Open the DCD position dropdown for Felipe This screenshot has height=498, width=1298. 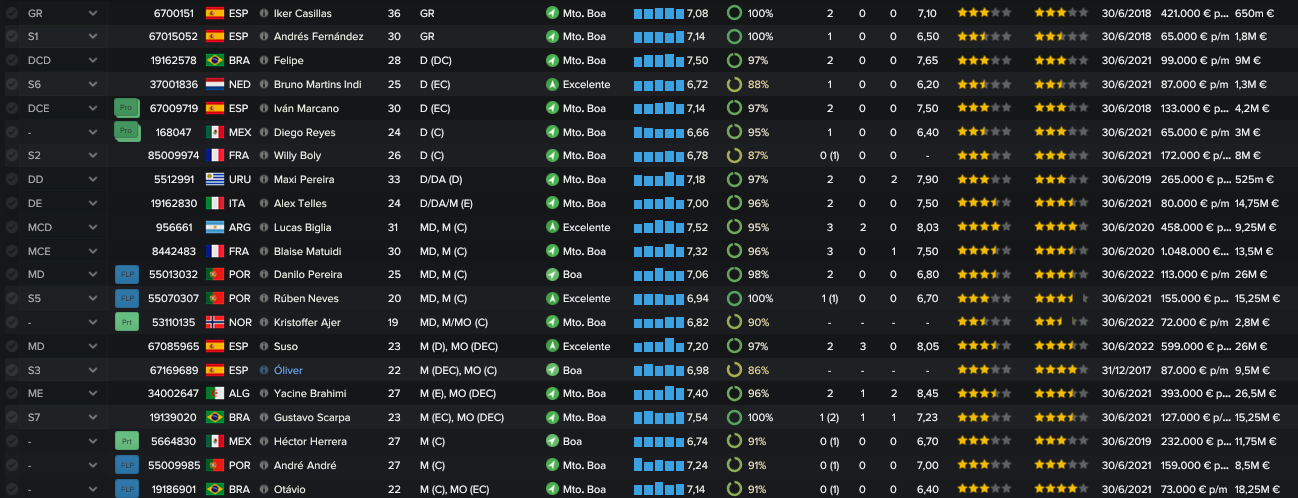[93, 60]
